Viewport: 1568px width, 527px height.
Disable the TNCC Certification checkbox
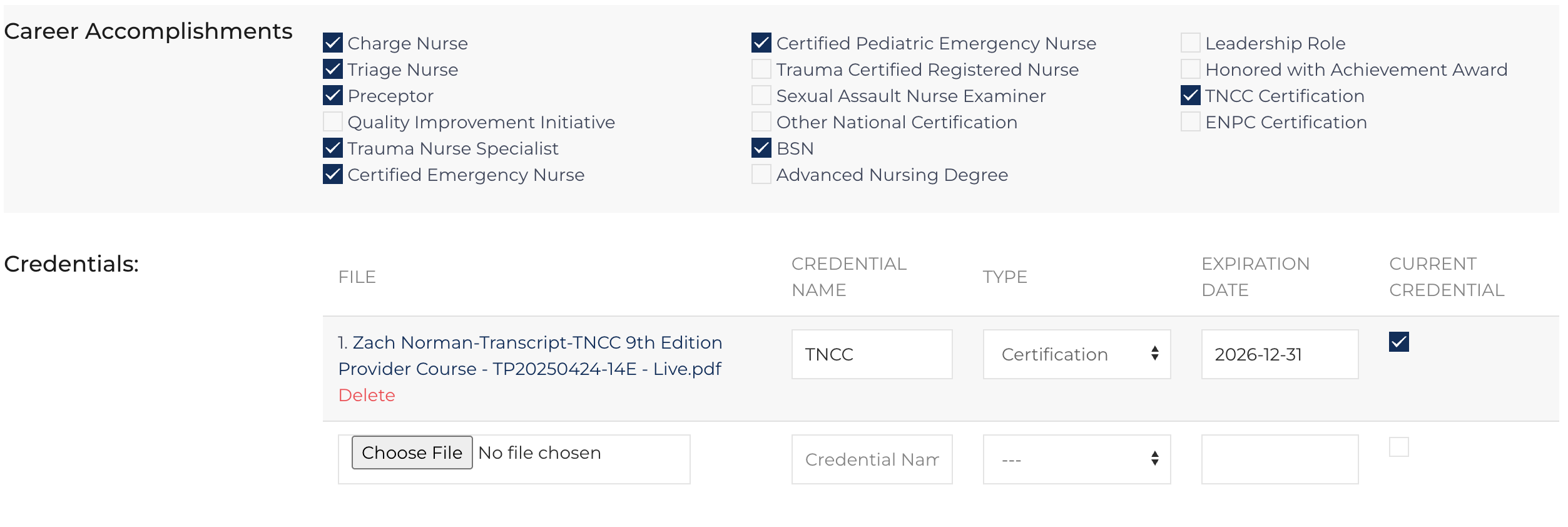pyautogui.click(x=1190, y=96)
